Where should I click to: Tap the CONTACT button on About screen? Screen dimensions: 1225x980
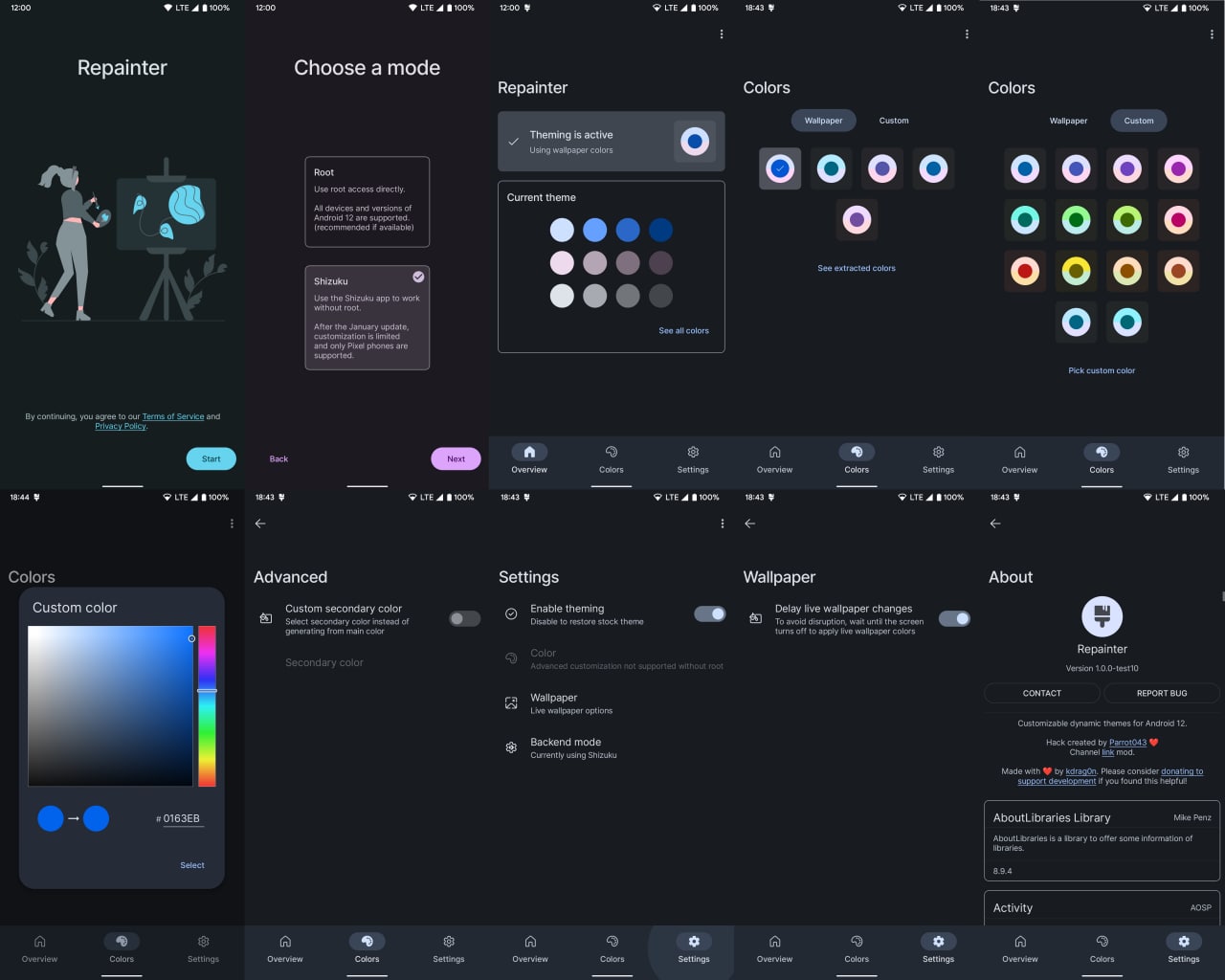tap(1042, 693)
